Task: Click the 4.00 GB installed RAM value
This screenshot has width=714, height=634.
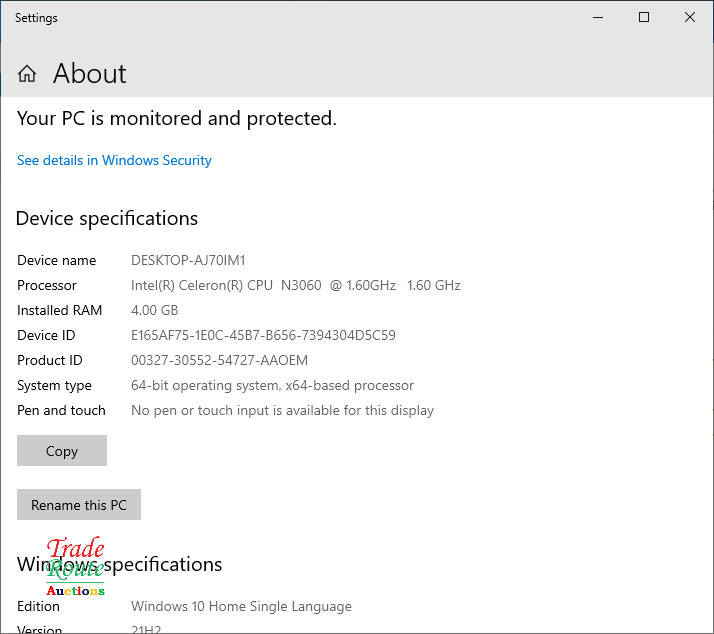Action: click(154, 310)
